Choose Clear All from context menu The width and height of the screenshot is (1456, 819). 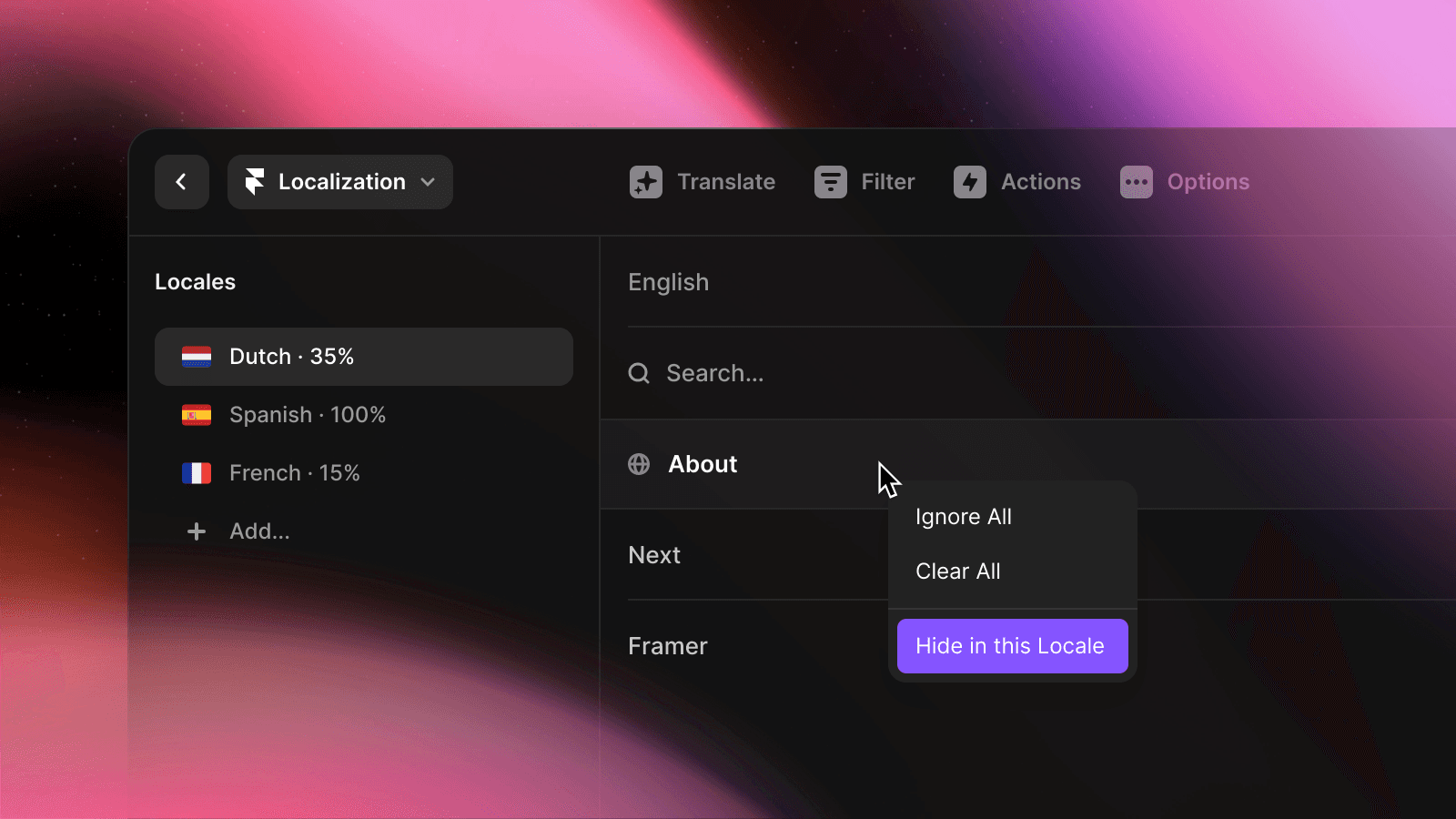pyautogui.click(x=958, y=571)
